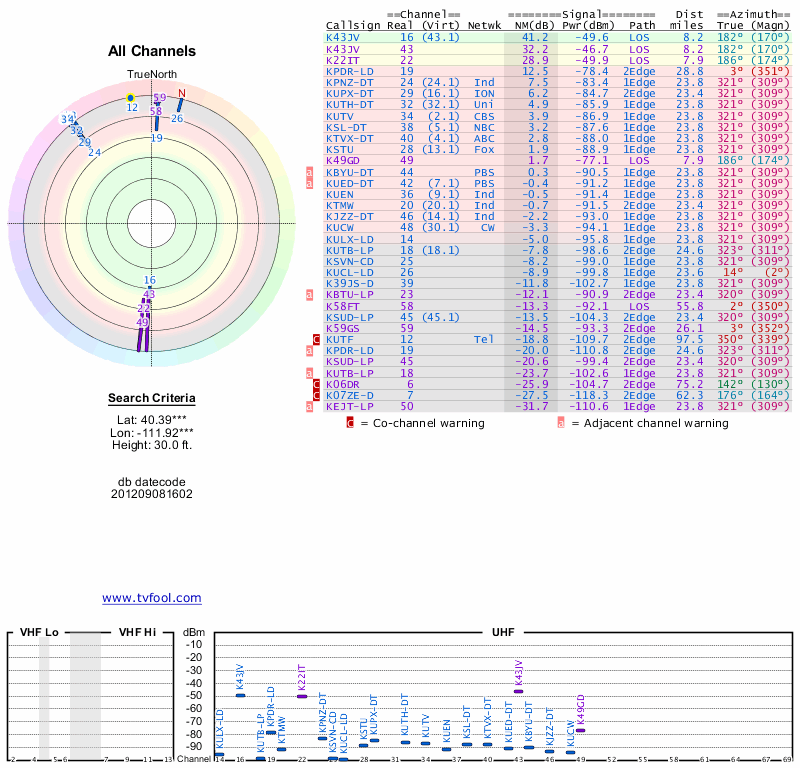Viewport: 800px width, 768px height.
Task: Select the VHF Hi band label
Action: click(x=140, y=632)
